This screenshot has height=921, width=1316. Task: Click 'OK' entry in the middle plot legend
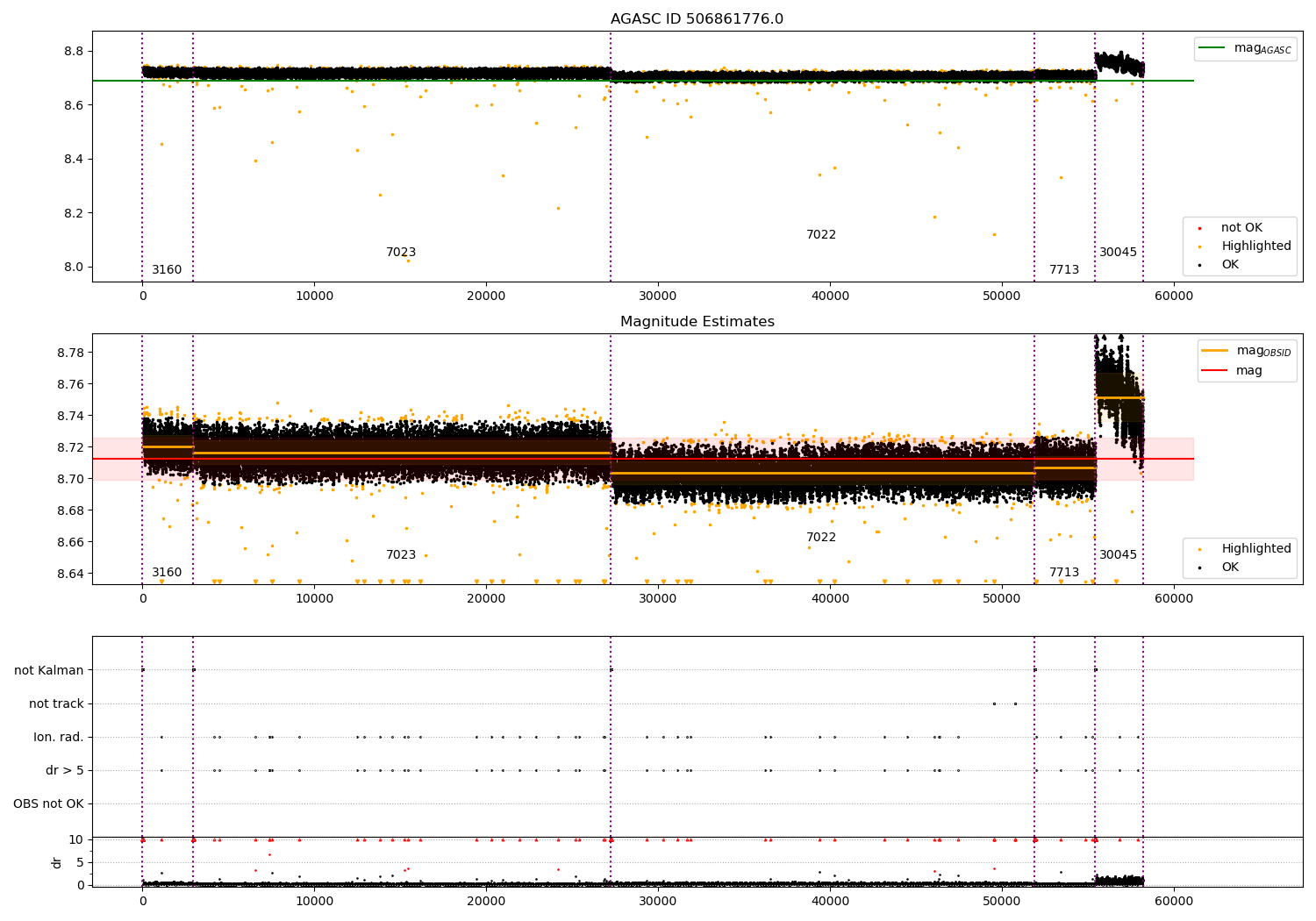(1230, 568)
